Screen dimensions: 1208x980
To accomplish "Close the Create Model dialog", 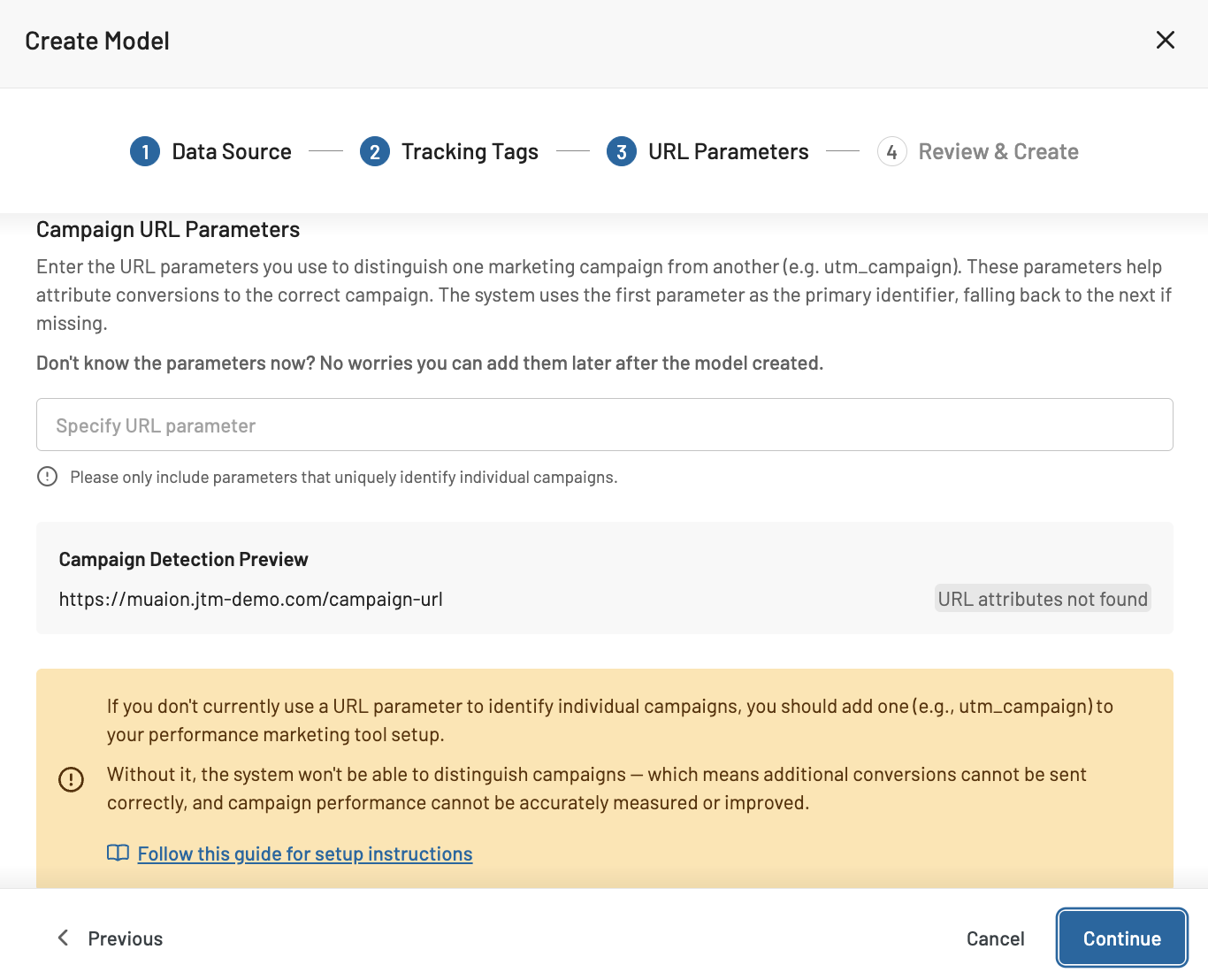I will tap(1165, 40).
